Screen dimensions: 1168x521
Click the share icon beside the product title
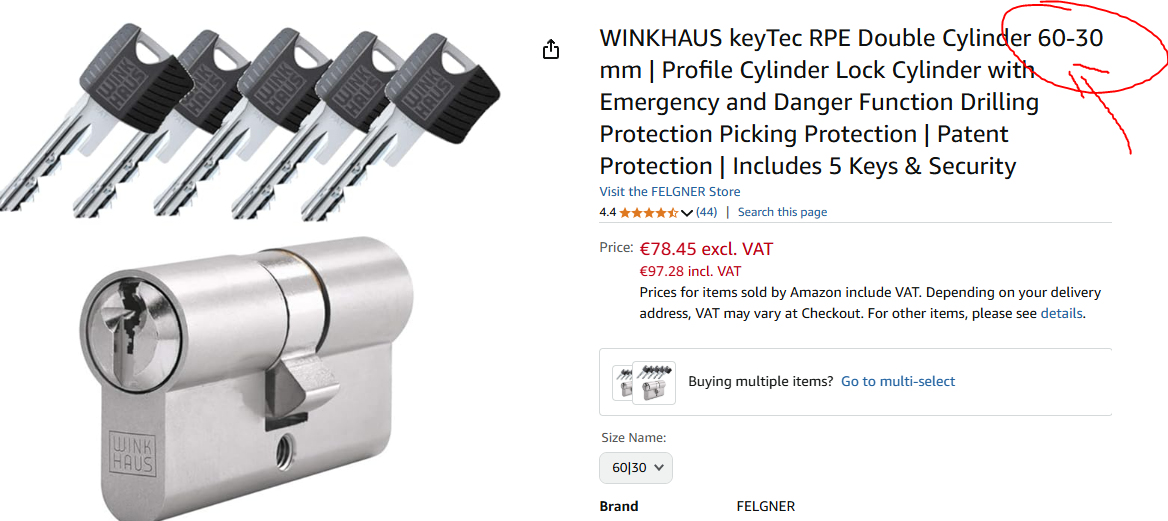[x=550, y=50]
